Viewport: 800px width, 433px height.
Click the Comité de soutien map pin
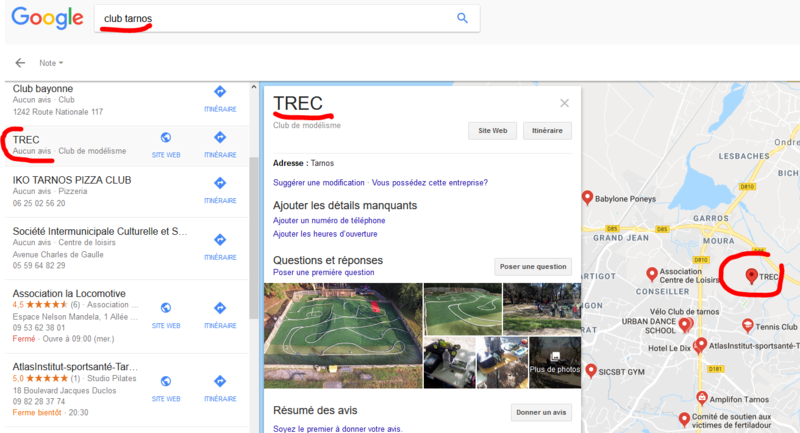(x=684, y=420)
